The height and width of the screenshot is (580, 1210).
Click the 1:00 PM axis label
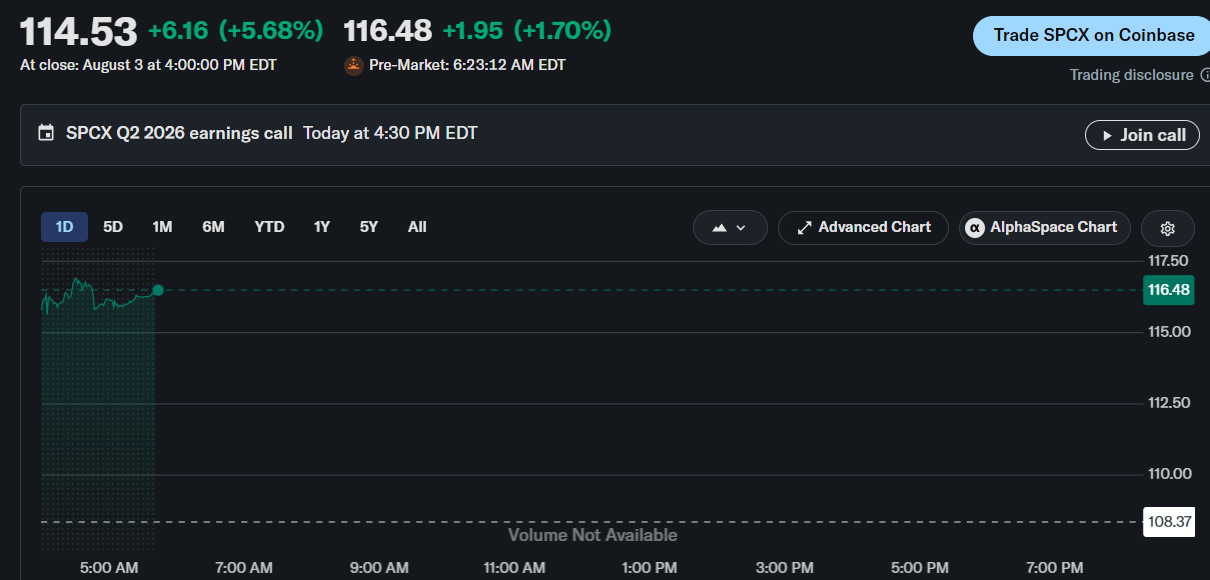649,568
